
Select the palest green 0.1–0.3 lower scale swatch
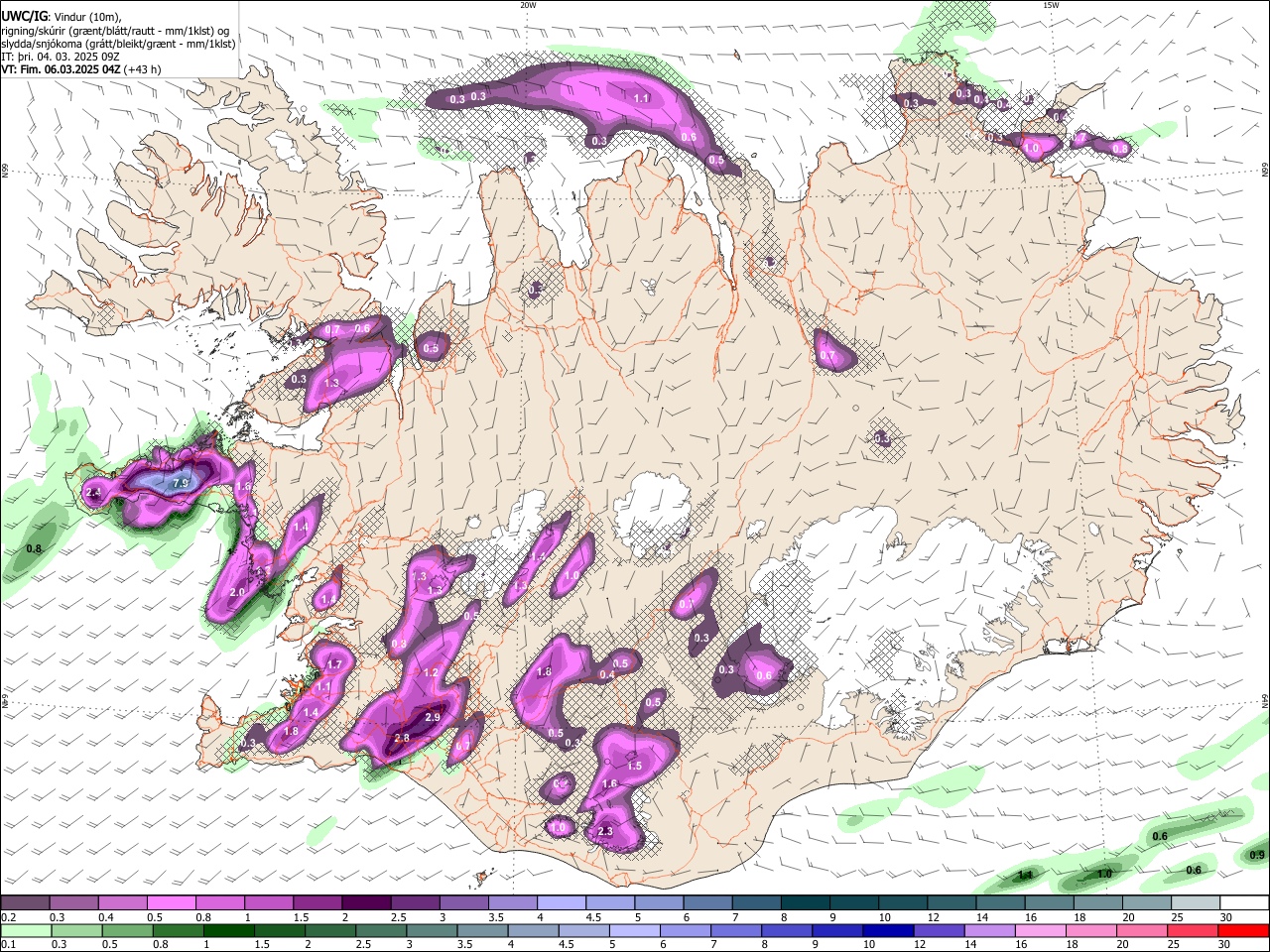(25, 930)
